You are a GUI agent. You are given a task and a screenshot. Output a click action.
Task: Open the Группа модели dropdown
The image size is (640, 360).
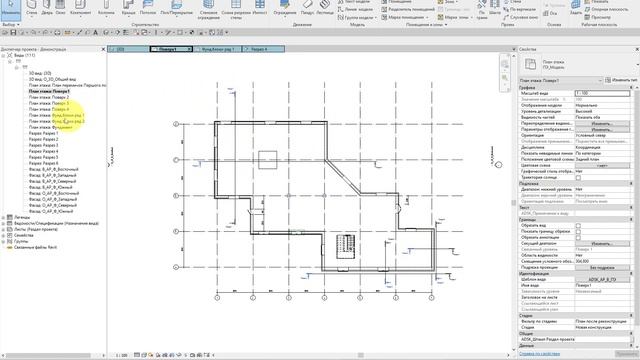click(x=358, y=18)
